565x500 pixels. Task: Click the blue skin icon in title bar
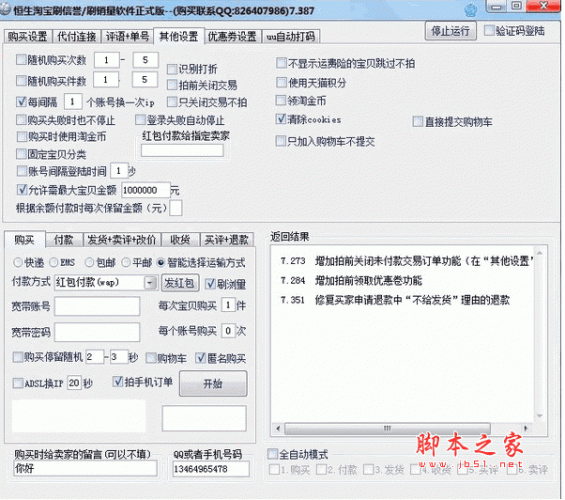point(471,10)
